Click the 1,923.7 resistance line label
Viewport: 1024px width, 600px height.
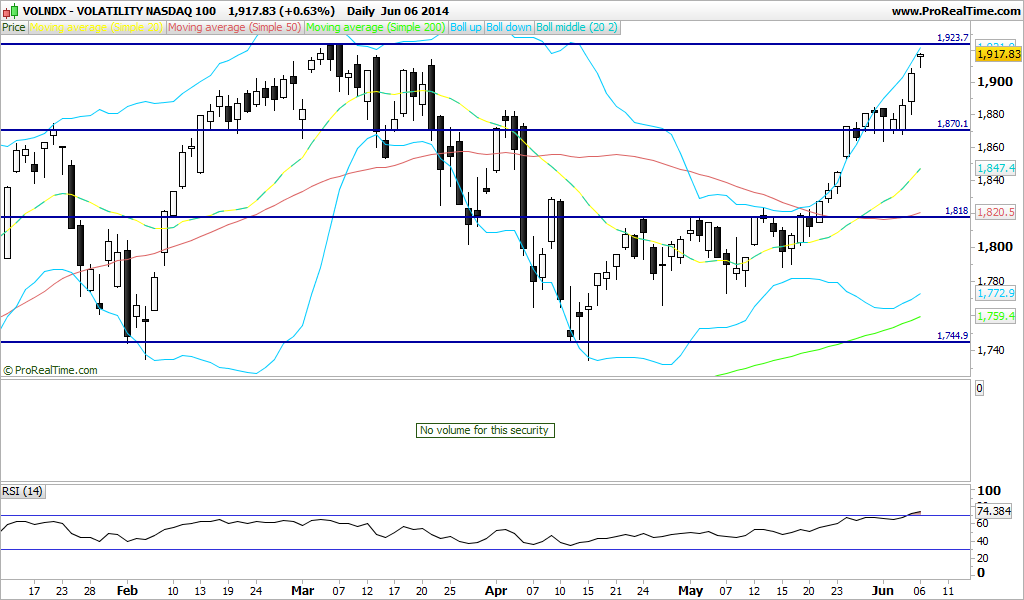click(x=952, y=38)
